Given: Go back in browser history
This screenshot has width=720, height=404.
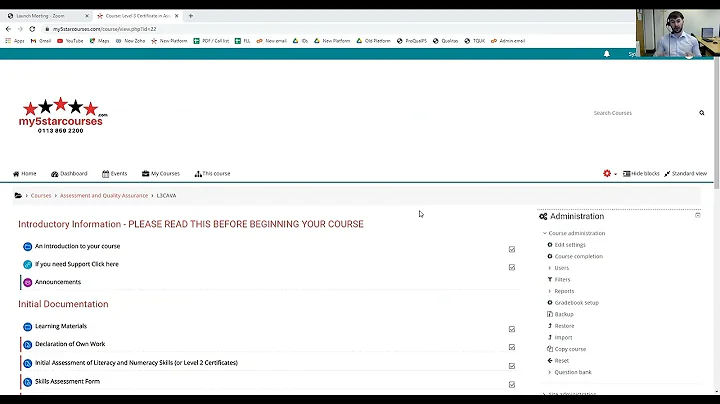Looking at the screenshot, I should [x=8, y=29].
